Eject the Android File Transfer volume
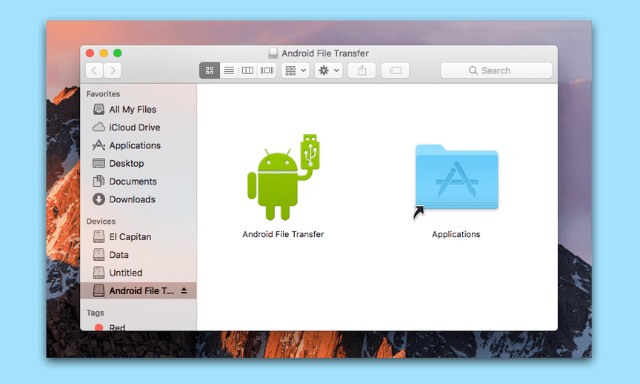Image resolution: width=640 pixels, height=384 pixels. tap(184, 291)
